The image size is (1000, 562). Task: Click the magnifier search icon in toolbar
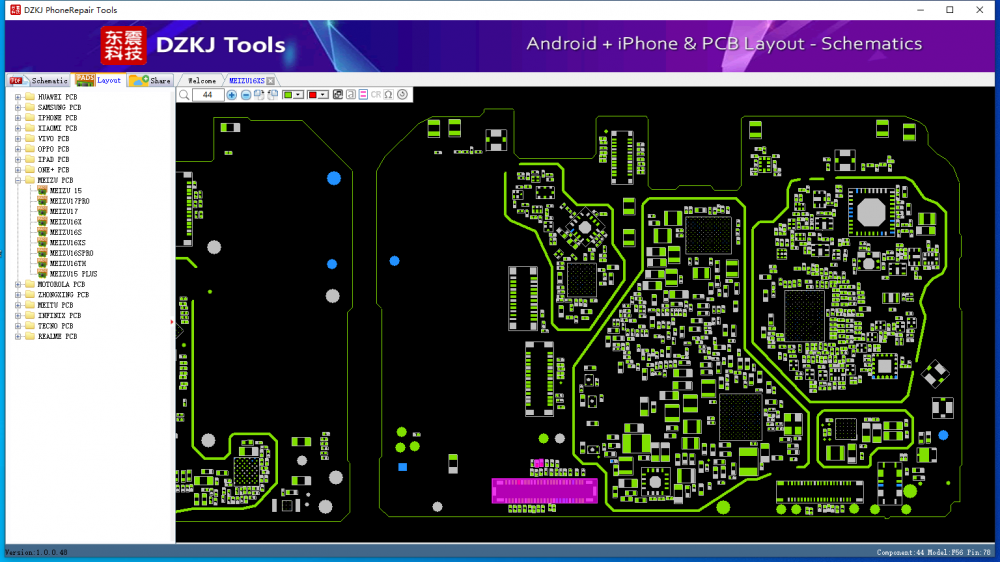tap(183, 95)
